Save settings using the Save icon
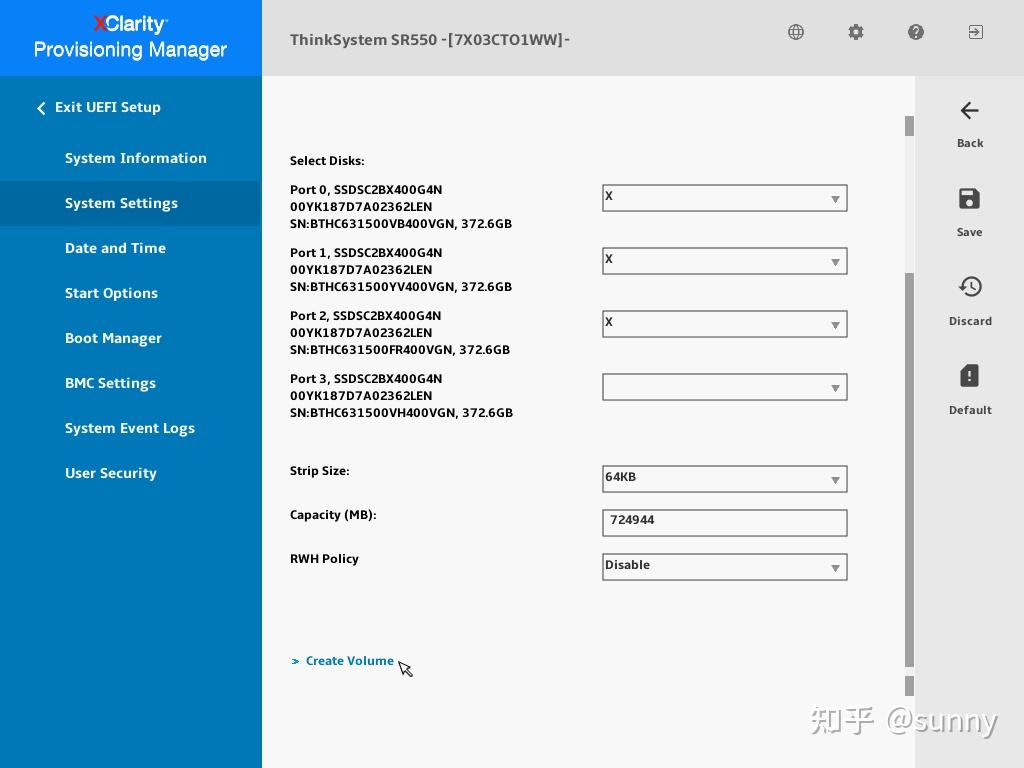 969,199
